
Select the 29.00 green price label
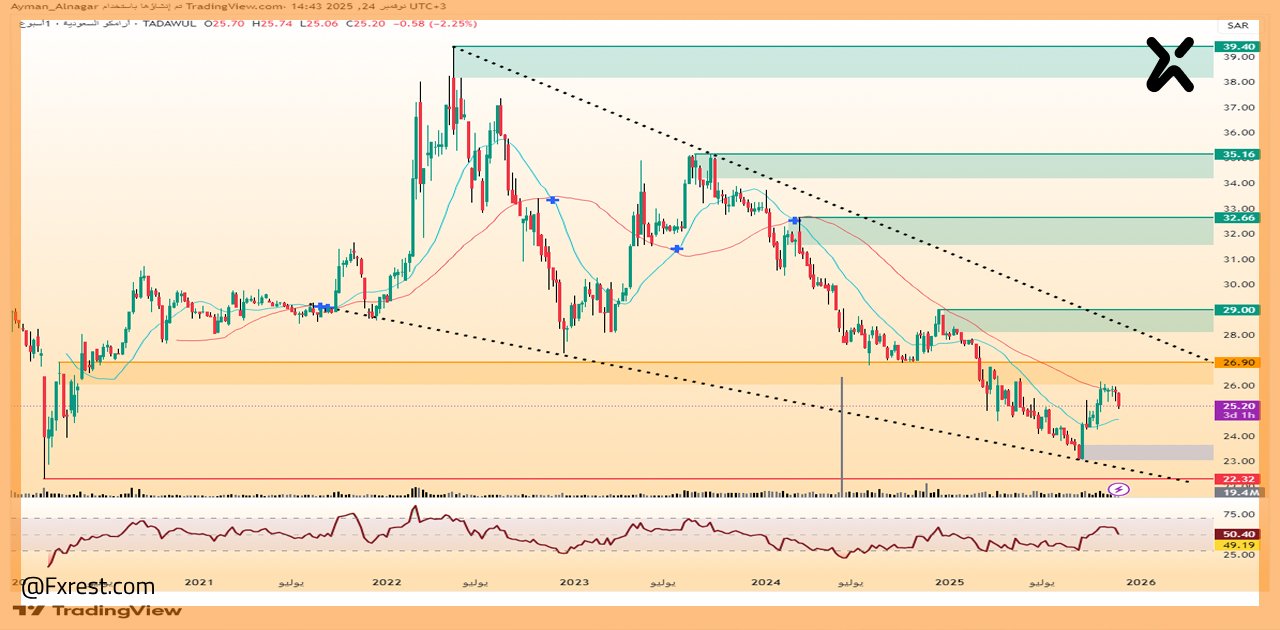coord(1236,310)
